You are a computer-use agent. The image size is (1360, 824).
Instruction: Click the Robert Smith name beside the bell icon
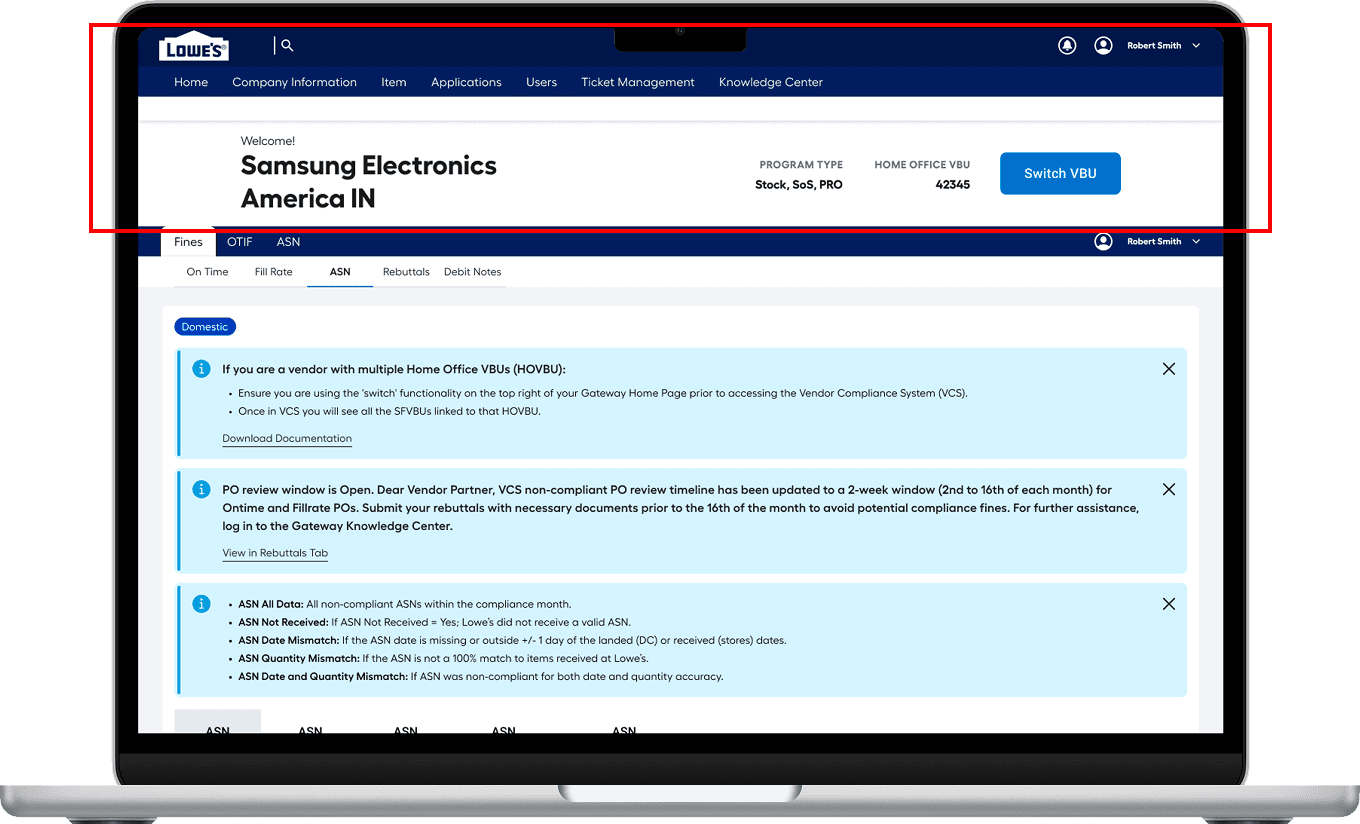pos(1154,45)
